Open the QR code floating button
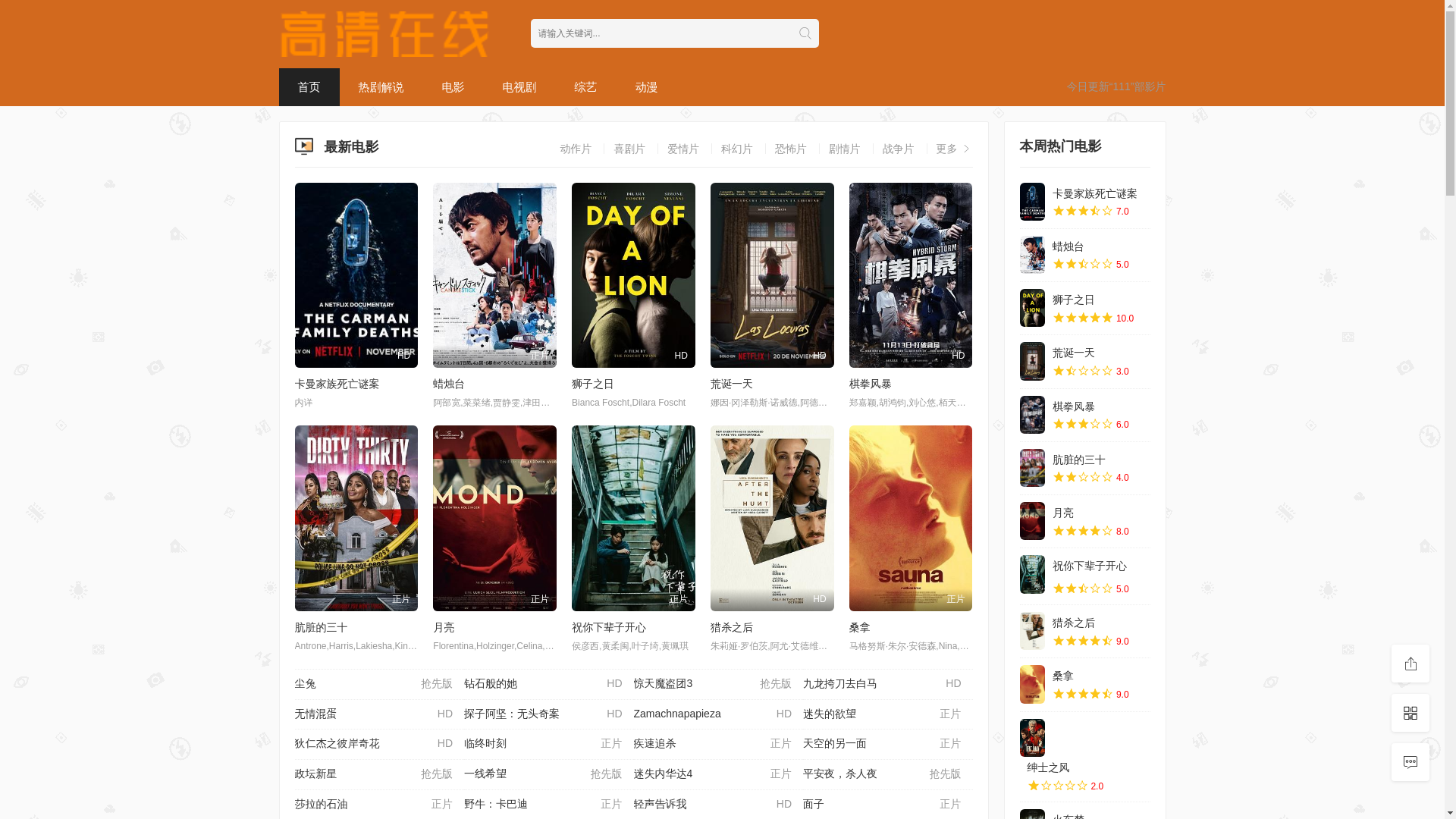1456x819 pixels. 1410,713
